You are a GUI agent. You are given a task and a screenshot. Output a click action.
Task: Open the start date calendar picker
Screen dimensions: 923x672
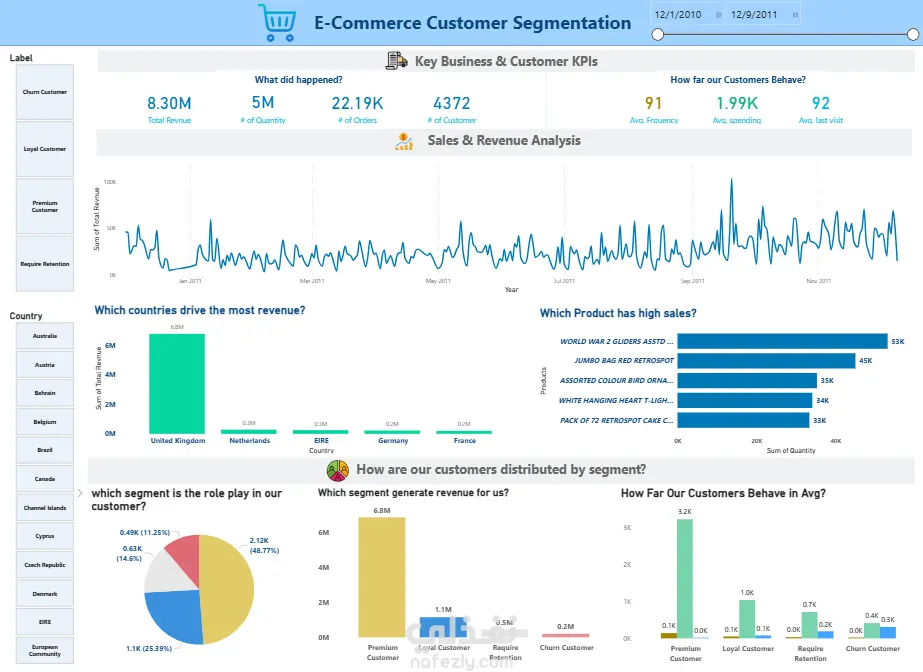(718, 15)
